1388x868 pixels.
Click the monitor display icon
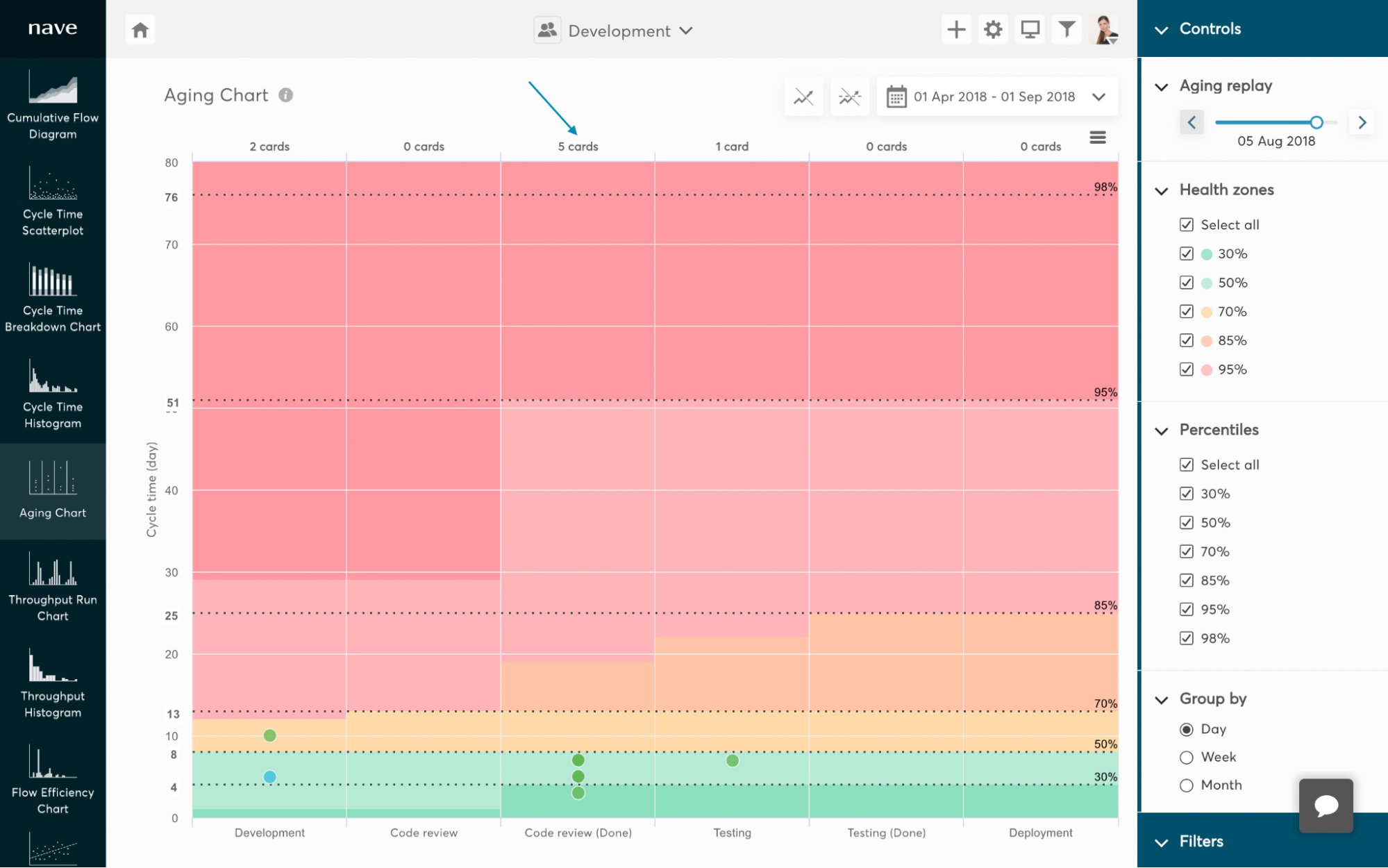[1030, 30]
